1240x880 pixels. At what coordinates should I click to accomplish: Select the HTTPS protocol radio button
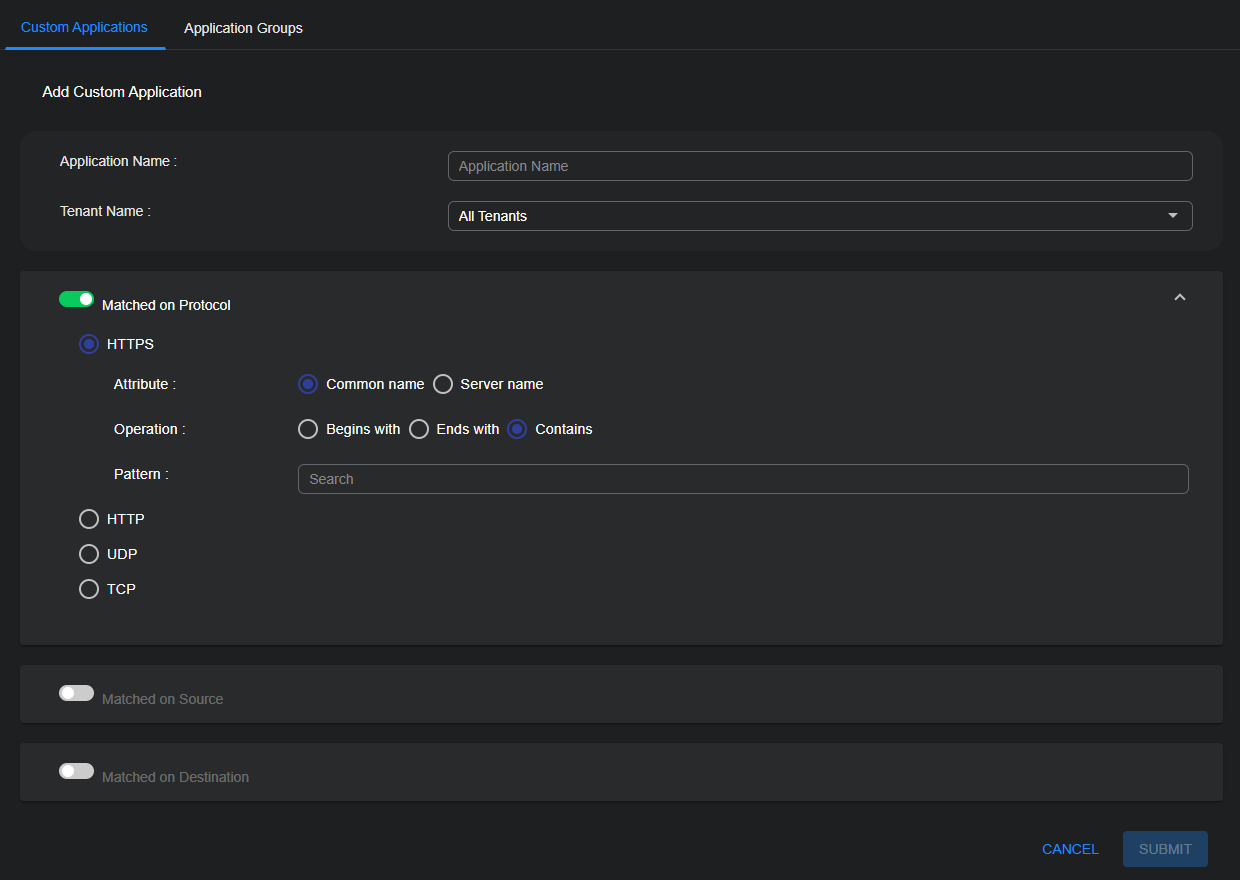pos(89,344)
